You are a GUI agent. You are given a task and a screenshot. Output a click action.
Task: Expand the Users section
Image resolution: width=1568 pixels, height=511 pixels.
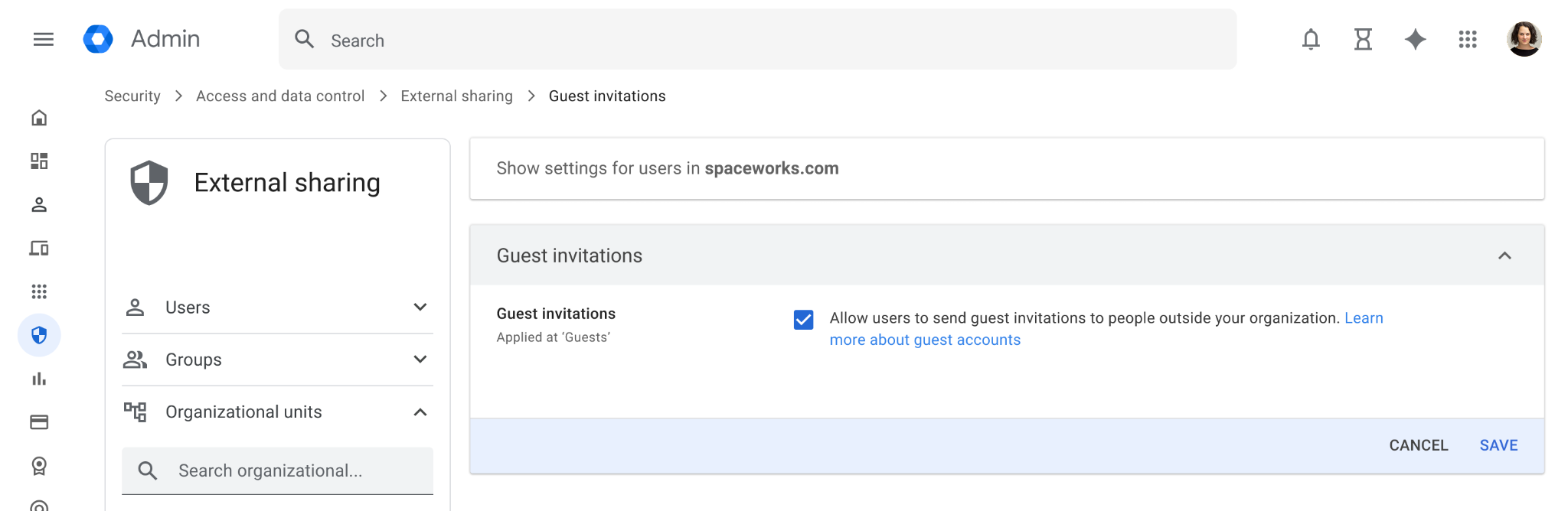click(x=419, y=307)
